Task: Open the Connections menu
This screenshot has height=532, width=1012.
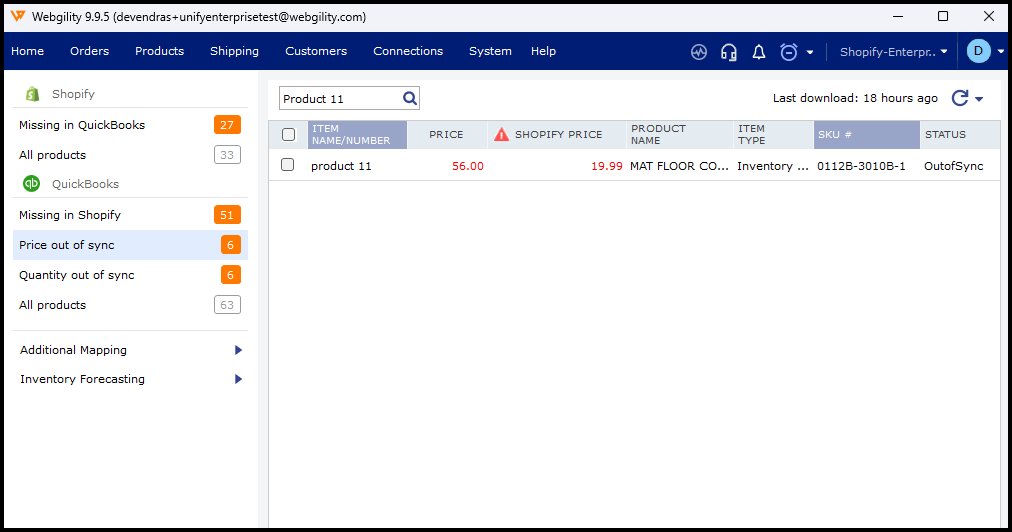Action: pos(408,51)
